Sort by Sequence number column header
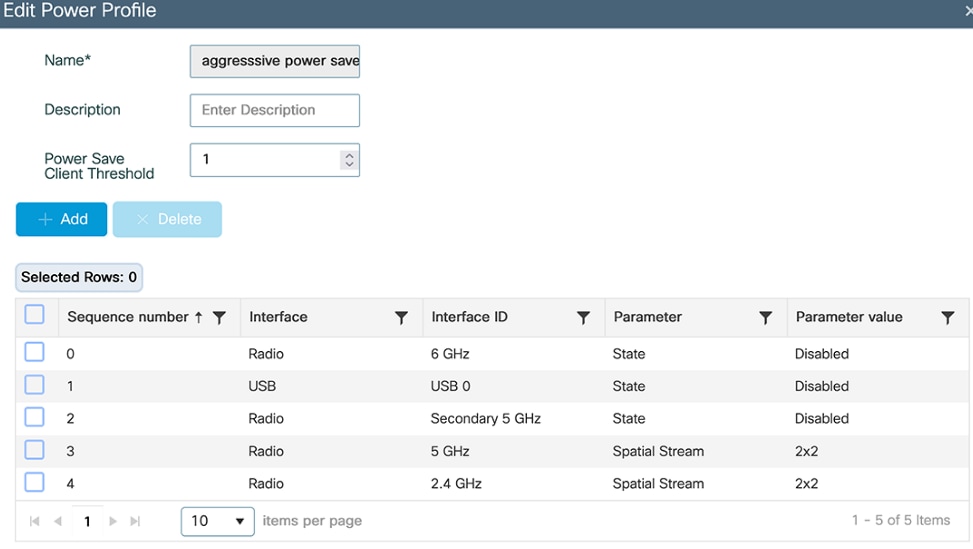Image resolution: width=973 pixels, height=549 pixels. click(128, 317)
